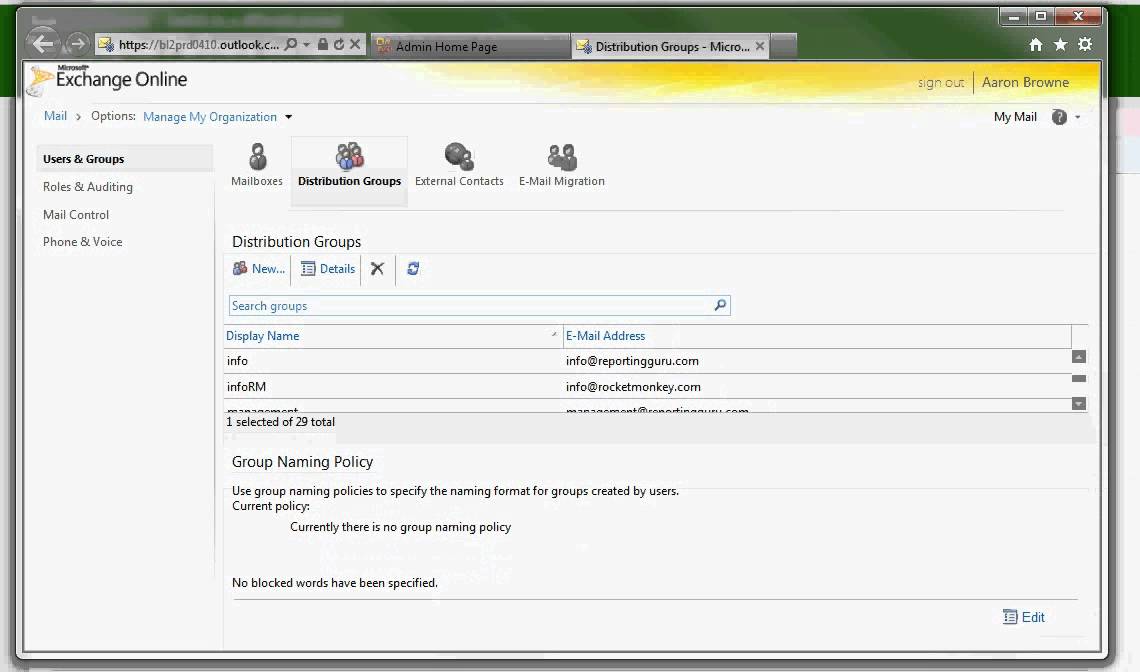Select Users & Groups in sidebar
Image resolution: width=1140 pixels, height=672 pixels.
pos(124,159)
